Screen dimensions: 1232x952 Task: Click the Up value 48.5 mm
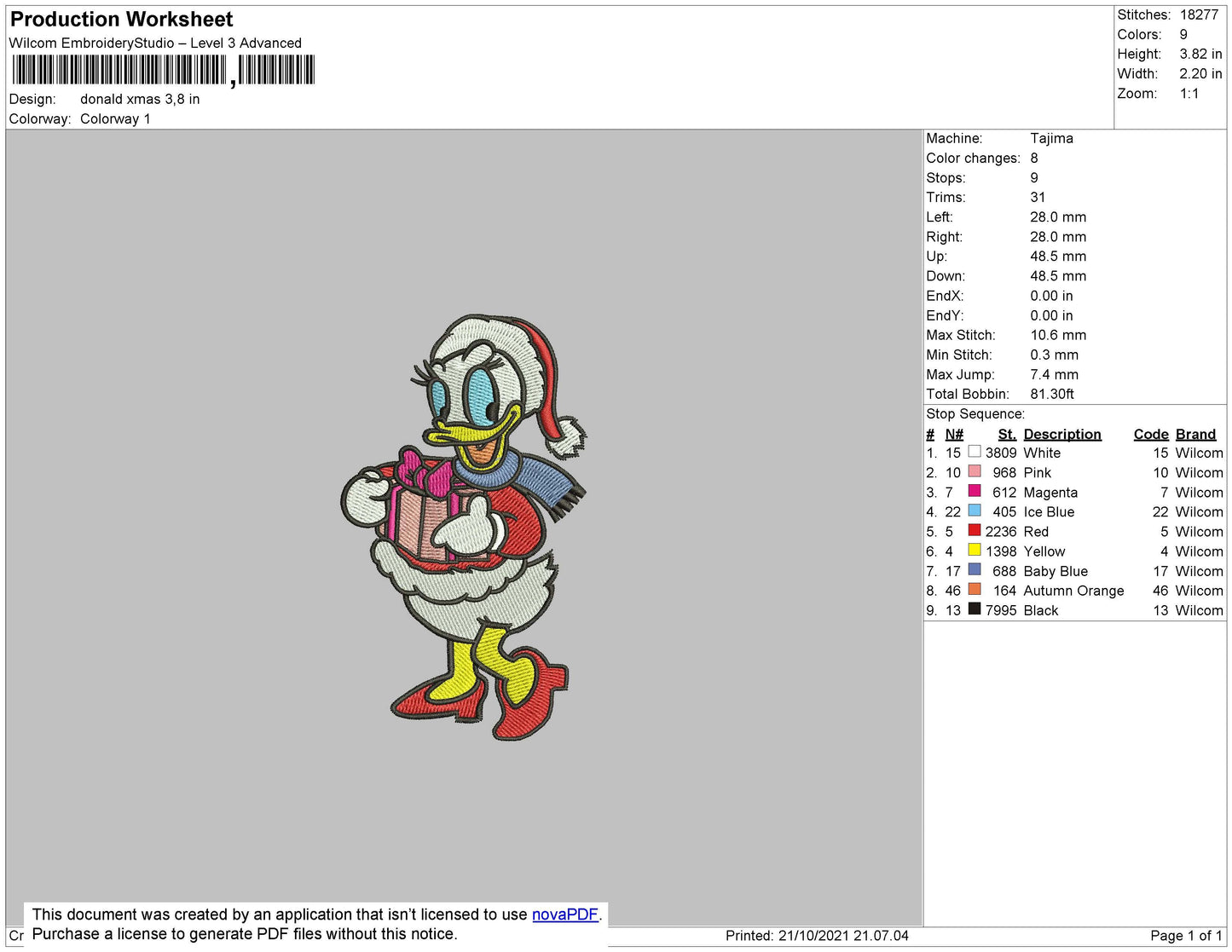coord(1058,257)
